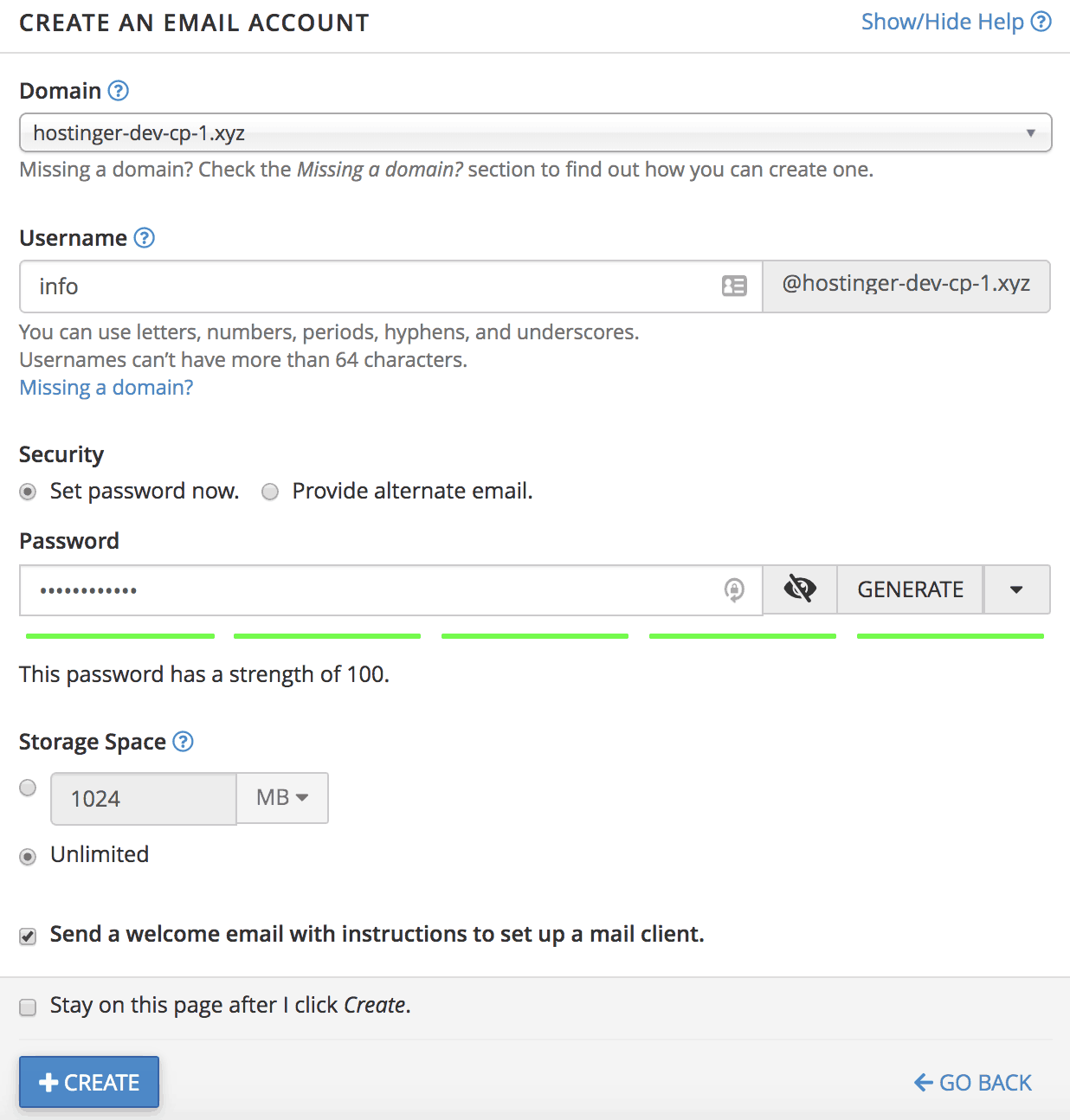The width and height of the screenshot is (1070, 1120).
Task: Click the Domain help question mark icon
Action: 119,91
